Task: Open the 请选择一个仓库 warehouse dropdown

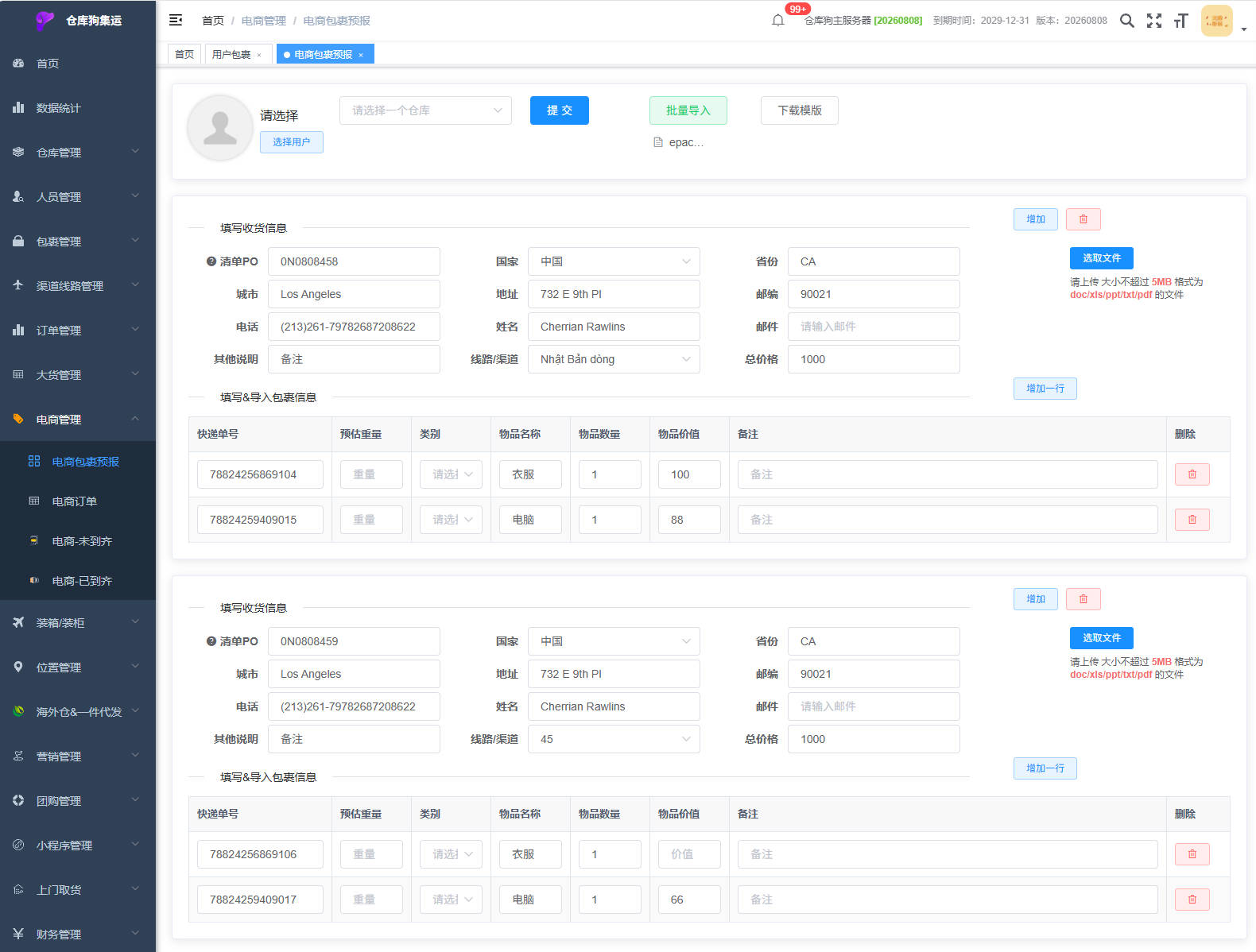Action: [x=425, y=110]
